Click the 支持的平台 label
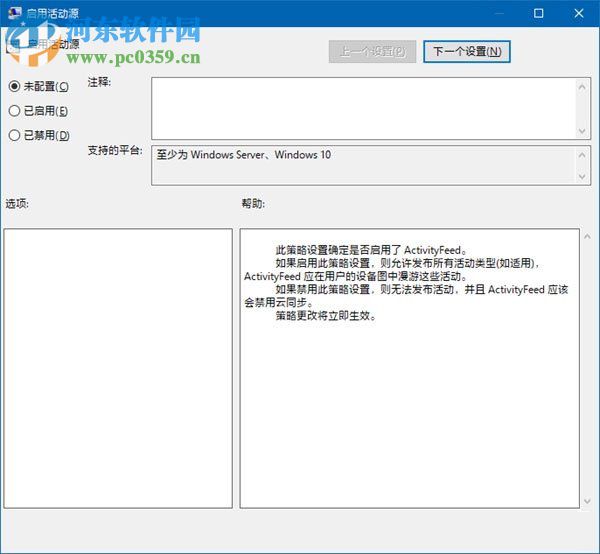The height and width of the screenshot is (554, 600). [x=115, y=150]
